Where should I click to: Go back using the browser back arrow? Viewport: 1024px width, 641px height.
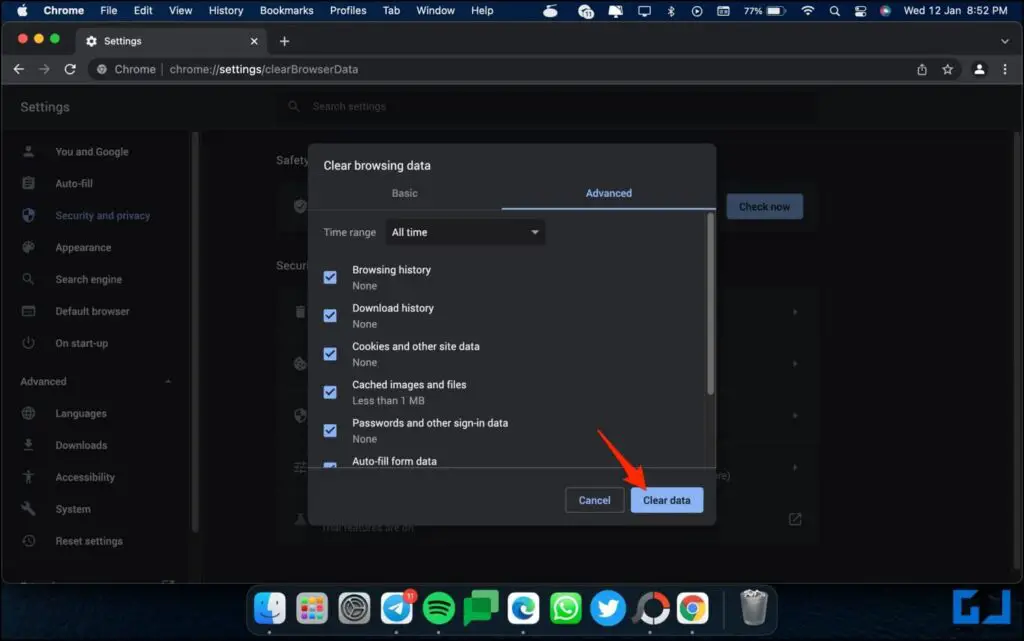pyautogui.click(x=18, y=69)
